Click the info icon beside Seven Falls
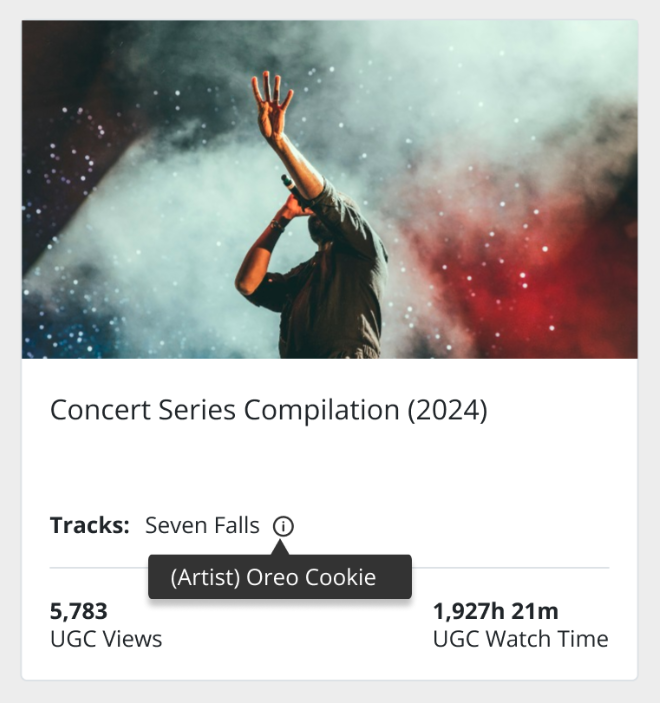Image resolution: width=660 pixels, height=703 pixels. 283,526
